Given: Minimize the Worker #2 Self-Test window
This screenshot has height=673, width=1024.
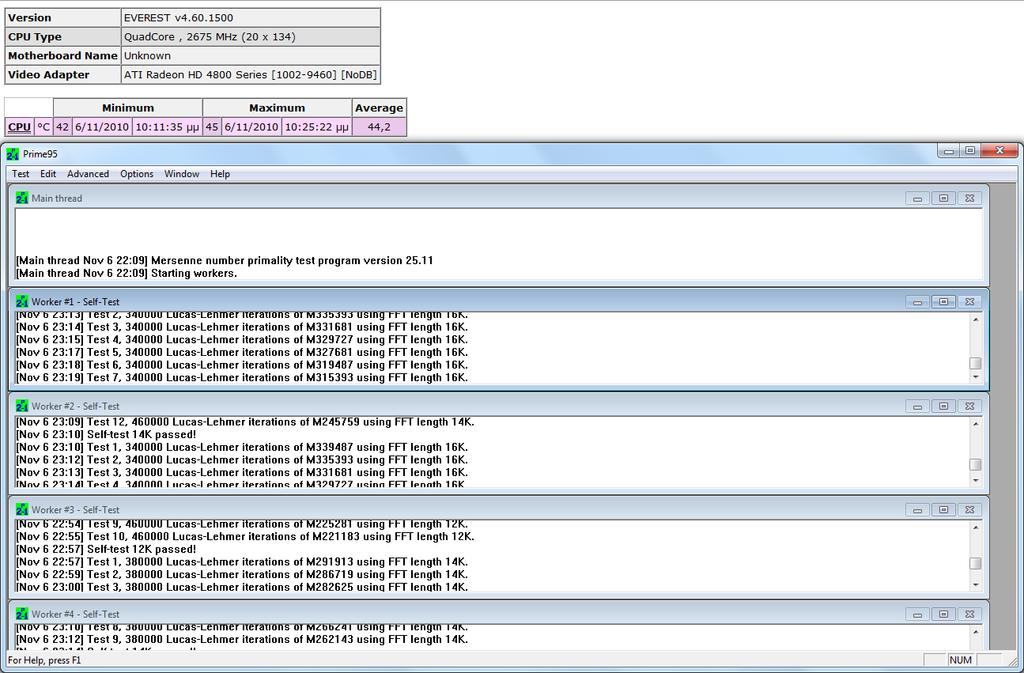Looking at the screenshot, I should click(x=918, y=406).
